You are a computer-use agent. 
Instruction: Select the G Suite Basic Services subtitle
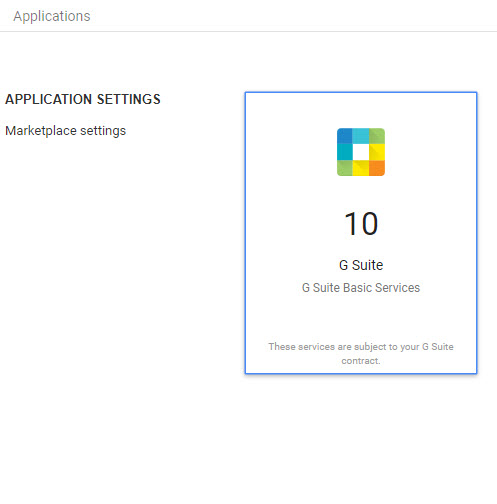click(x=361, y=288)
